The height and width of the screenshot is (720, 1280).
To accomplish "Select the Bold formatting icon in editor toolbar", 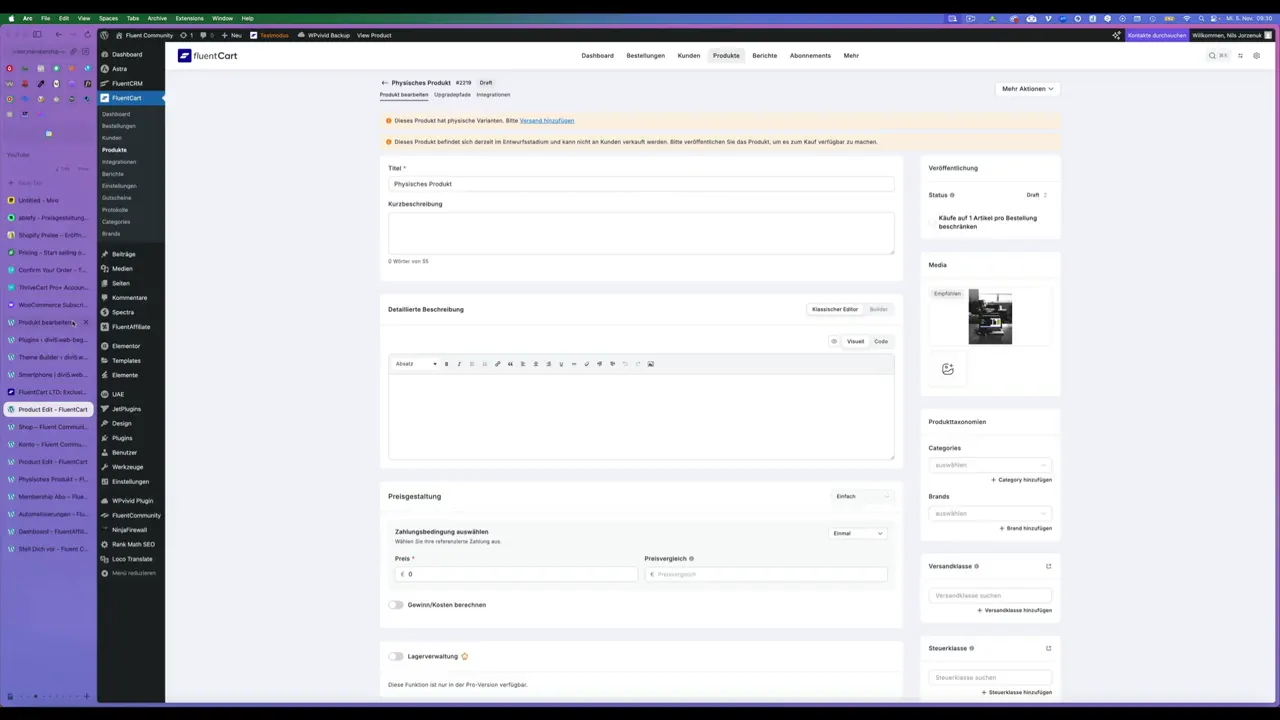I will click(x=447, y=363).
